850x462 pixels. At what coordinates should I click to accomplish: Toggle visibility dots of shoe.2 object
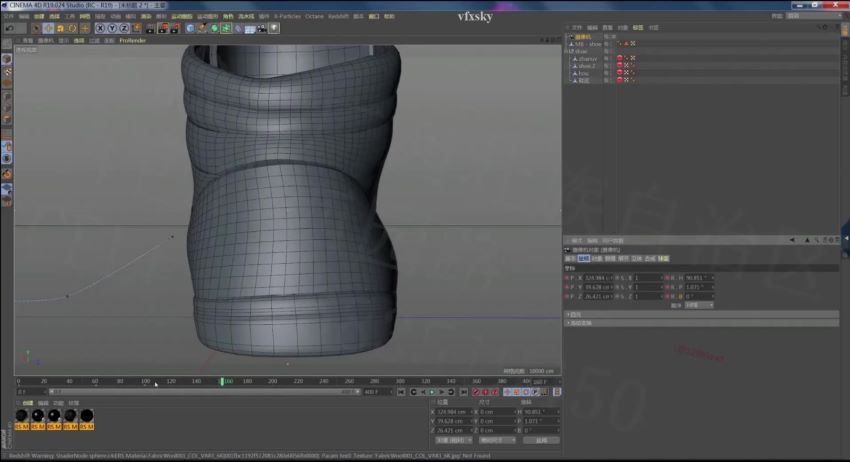click(x=607, y=66)
